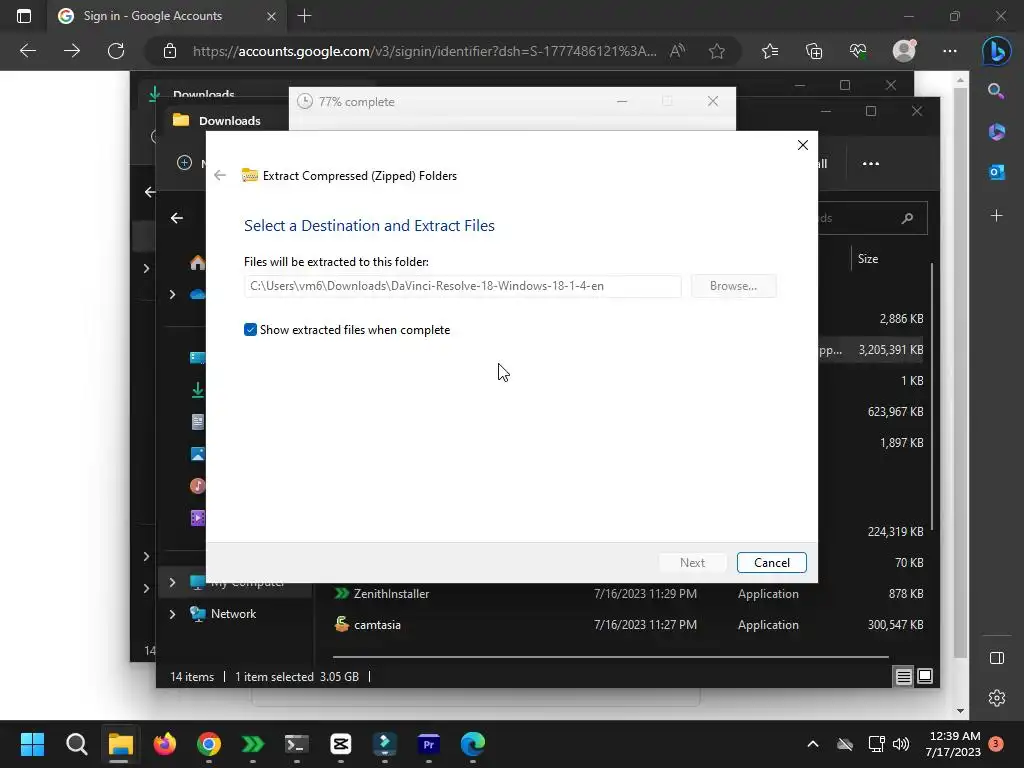Open the Music quick access icon
1024x768 pixels.
click(x=197, y=486)
